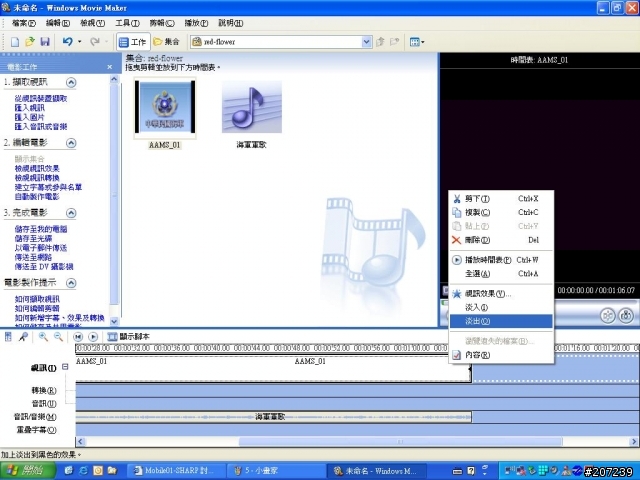Open the 說明 menu
The height and width of the screenshot is (480, 640).
click(x=231, y=23)
